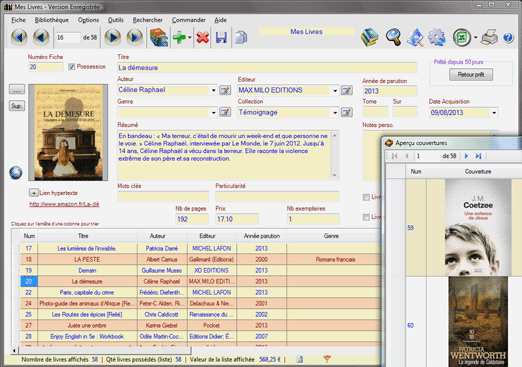
Task: Expand the Collection dropdown
Action: 335,113
